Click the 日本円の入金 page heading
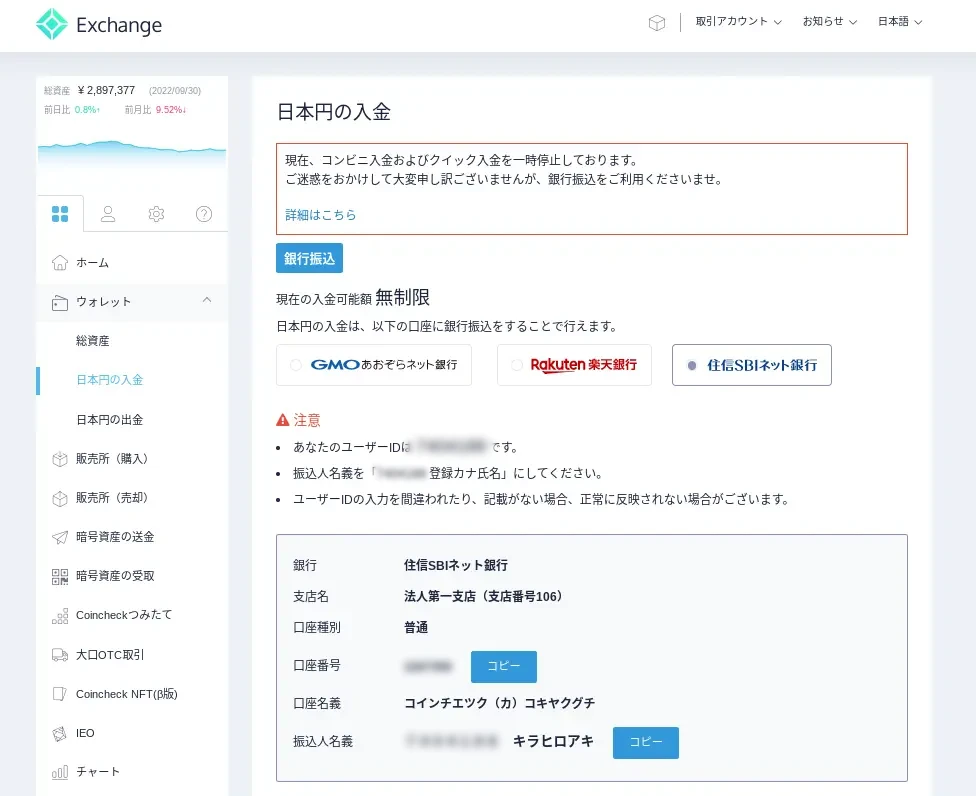976x796 pixels. tap(334, 112)
